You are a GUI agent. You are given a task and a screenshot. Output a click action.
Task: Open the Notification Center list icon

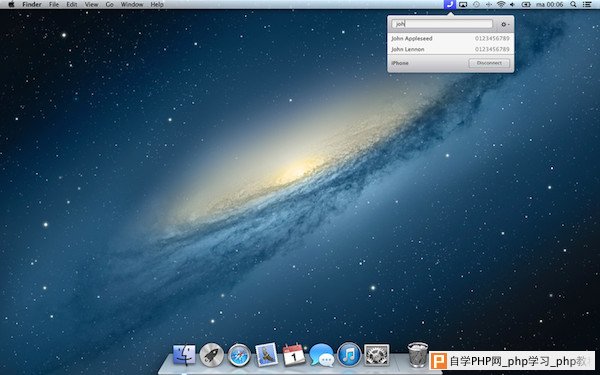587,5
